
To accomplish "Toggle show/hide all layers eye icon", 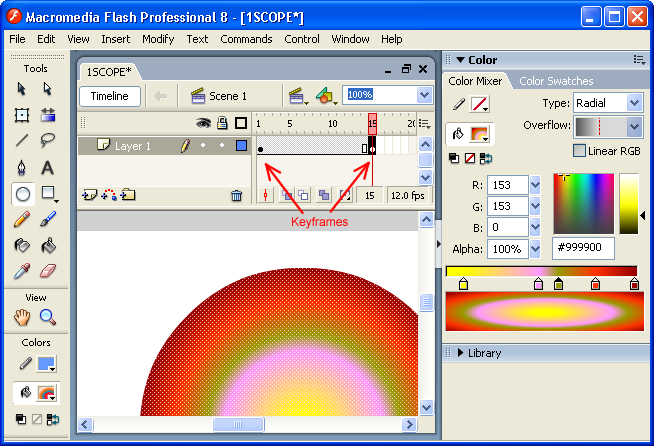I will point(203,123).
